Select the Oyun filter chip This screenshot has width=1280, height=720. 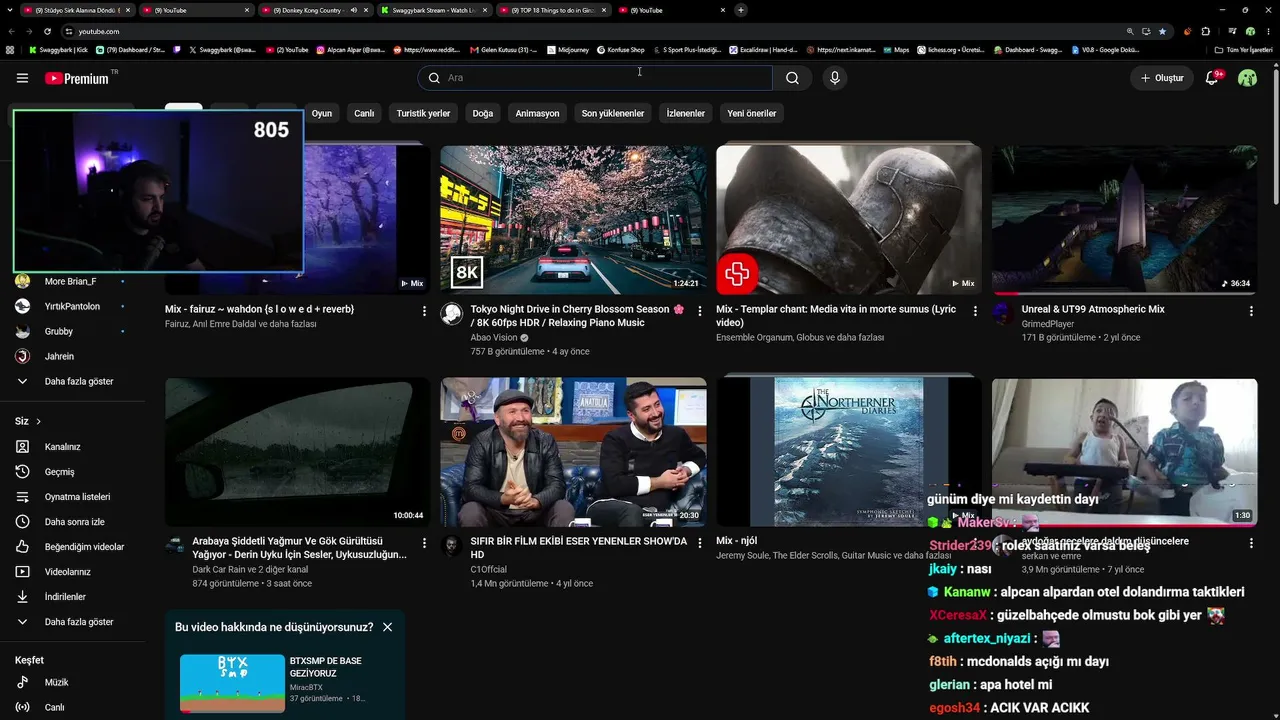click(x=322, y=113)
